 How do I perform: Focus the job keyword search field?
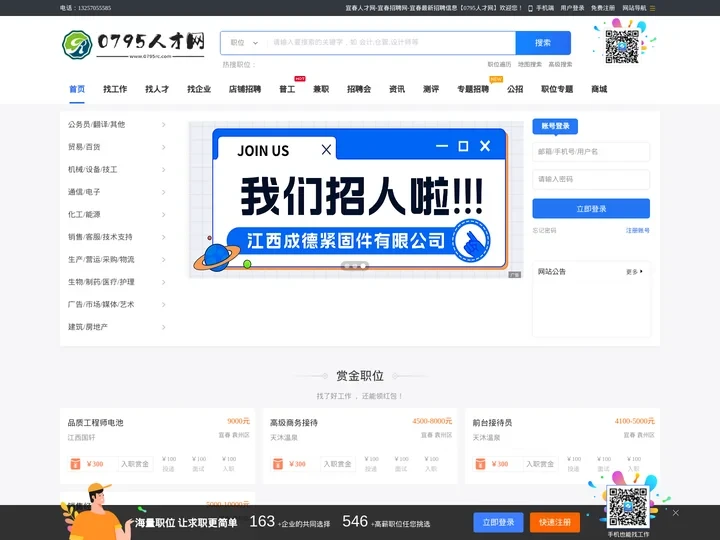point(391,43)
